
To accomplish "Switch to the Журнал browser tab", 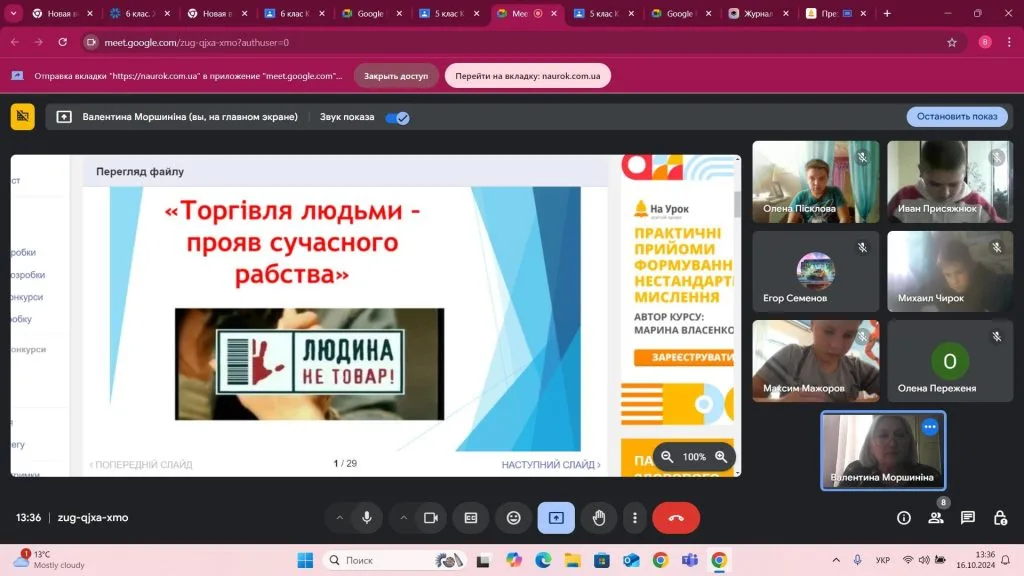I will (759, 13).
